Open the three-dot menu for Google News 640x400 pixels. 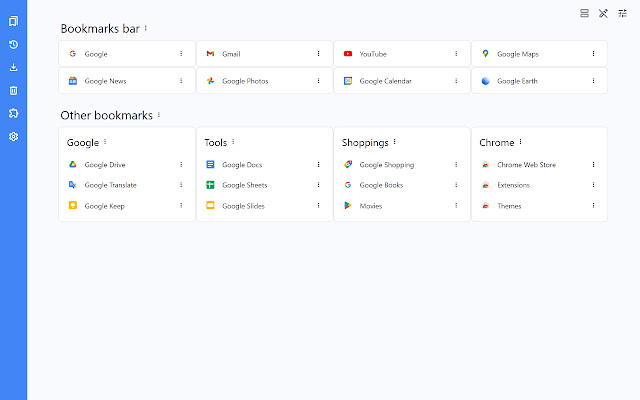pos(181,81)
